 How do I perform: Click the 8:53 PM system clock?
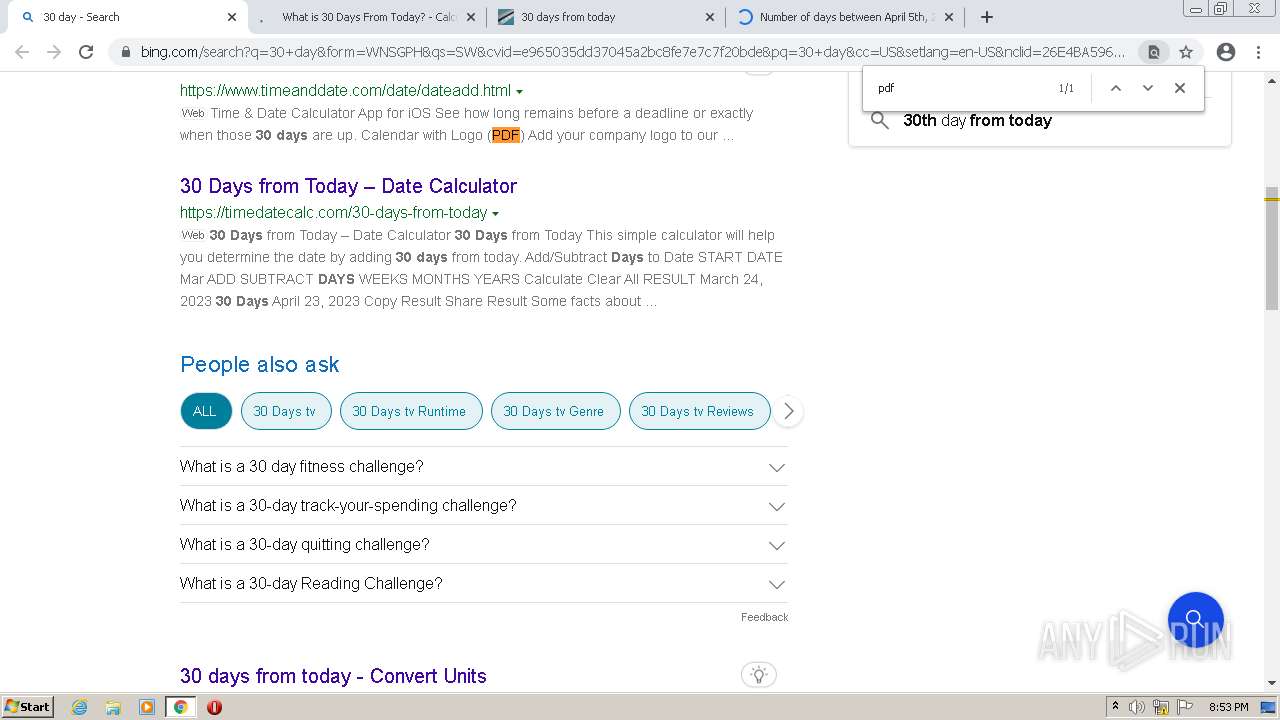(x=1228, y=707)
